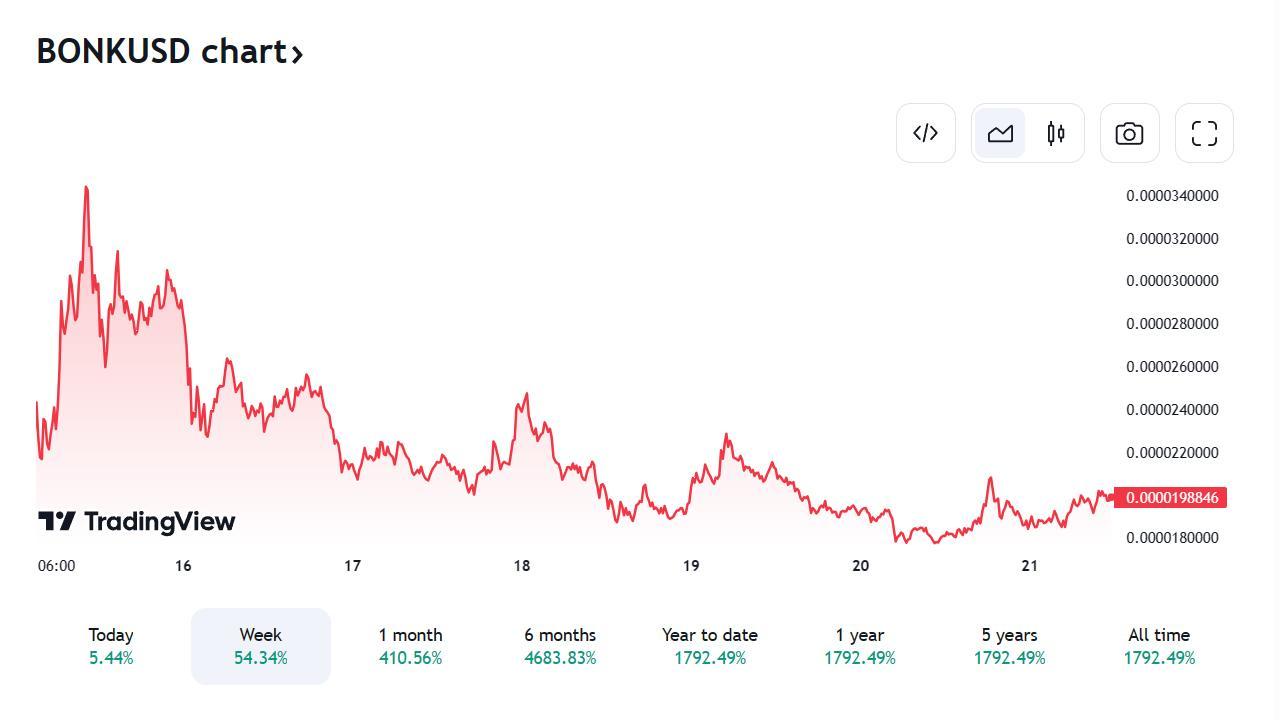Image resolution: width=1280 pixels, height=720 pixels.
Task: Click the TradingView logo
Action: pos(137,521)
